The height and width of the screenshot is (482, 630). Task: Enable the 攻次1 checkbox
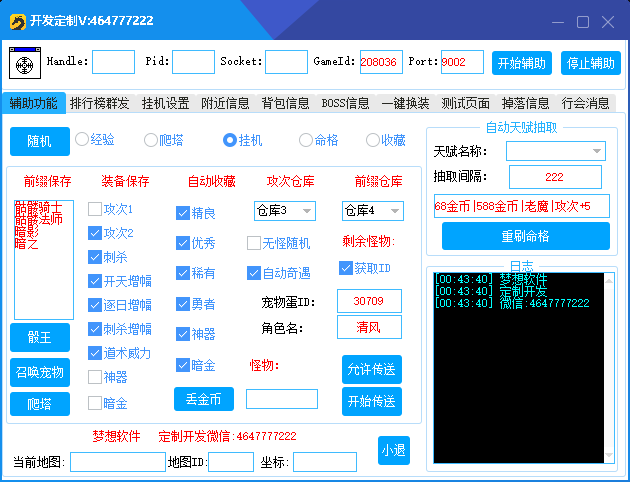(95, 210)
